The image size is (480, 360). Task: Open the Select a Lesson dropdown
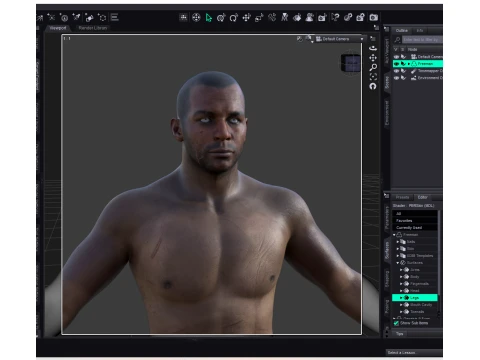pyautogui.click(x=414, y=352)
